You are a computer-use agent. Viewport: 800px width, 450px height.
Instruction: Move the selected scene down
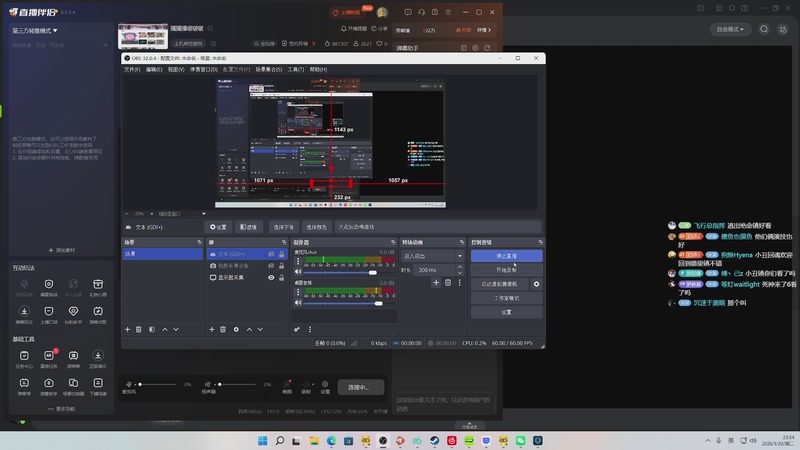176,330
